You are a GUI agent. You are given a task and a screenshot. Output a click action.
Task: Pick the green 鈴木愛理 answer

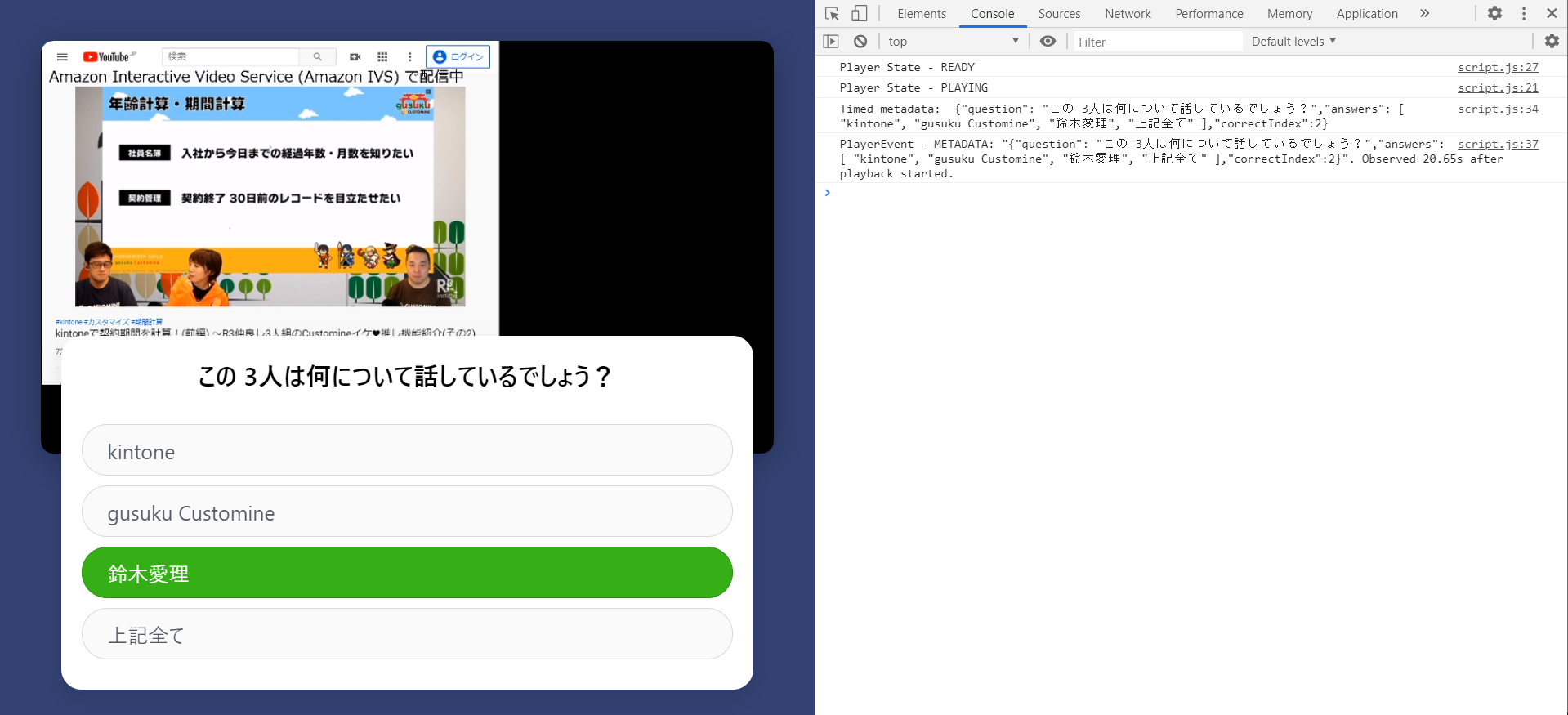407,573
